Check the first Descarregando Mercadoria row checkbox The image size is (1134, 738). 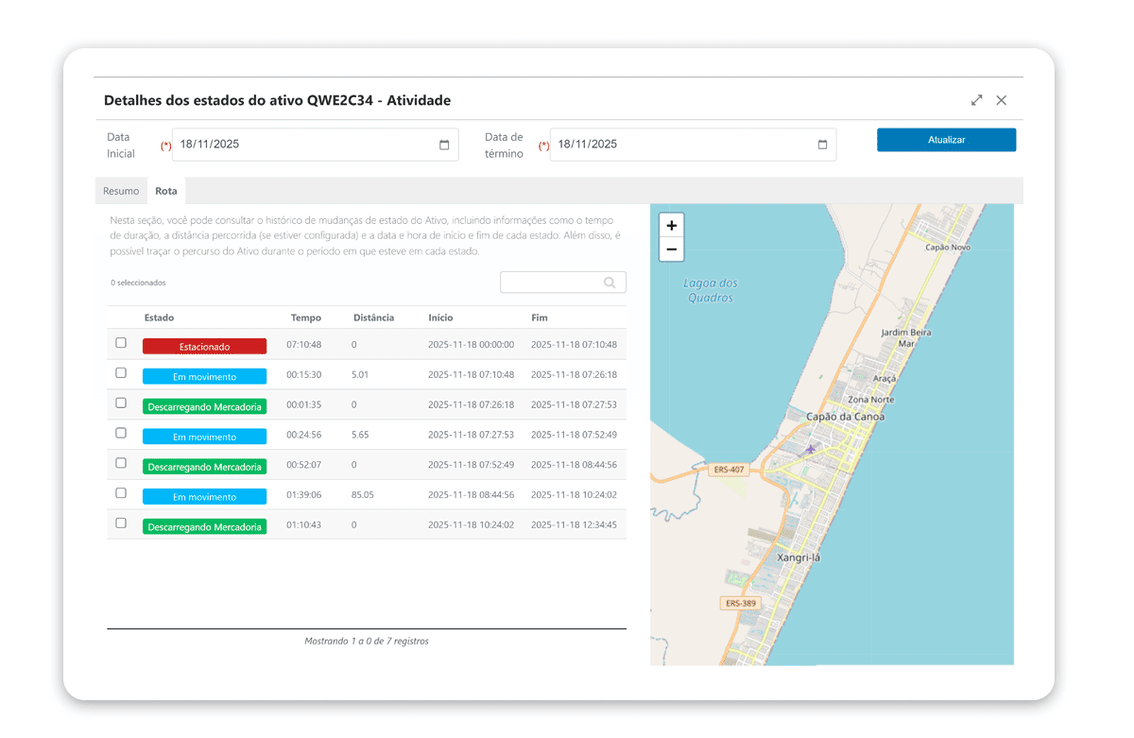pyautogui.click(x=121, y=403)
